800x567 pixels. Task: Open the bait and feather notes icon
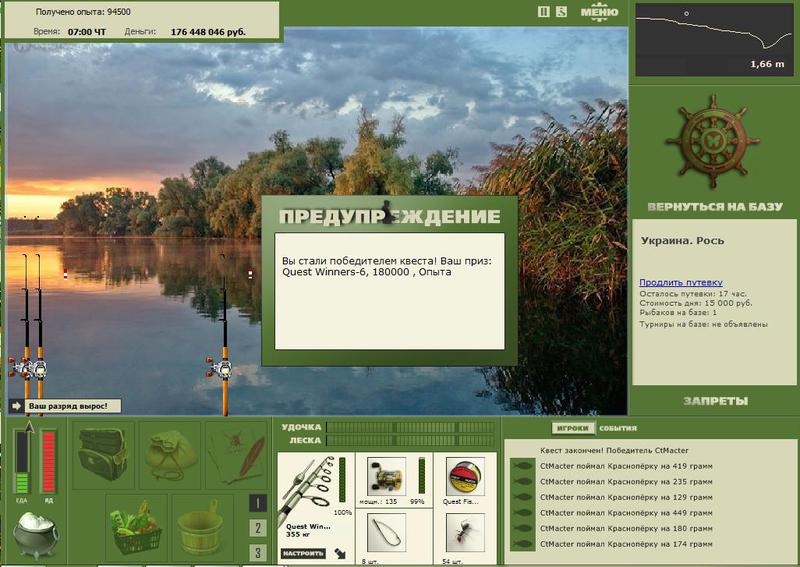pyautogui.click(x=236, y=455)
